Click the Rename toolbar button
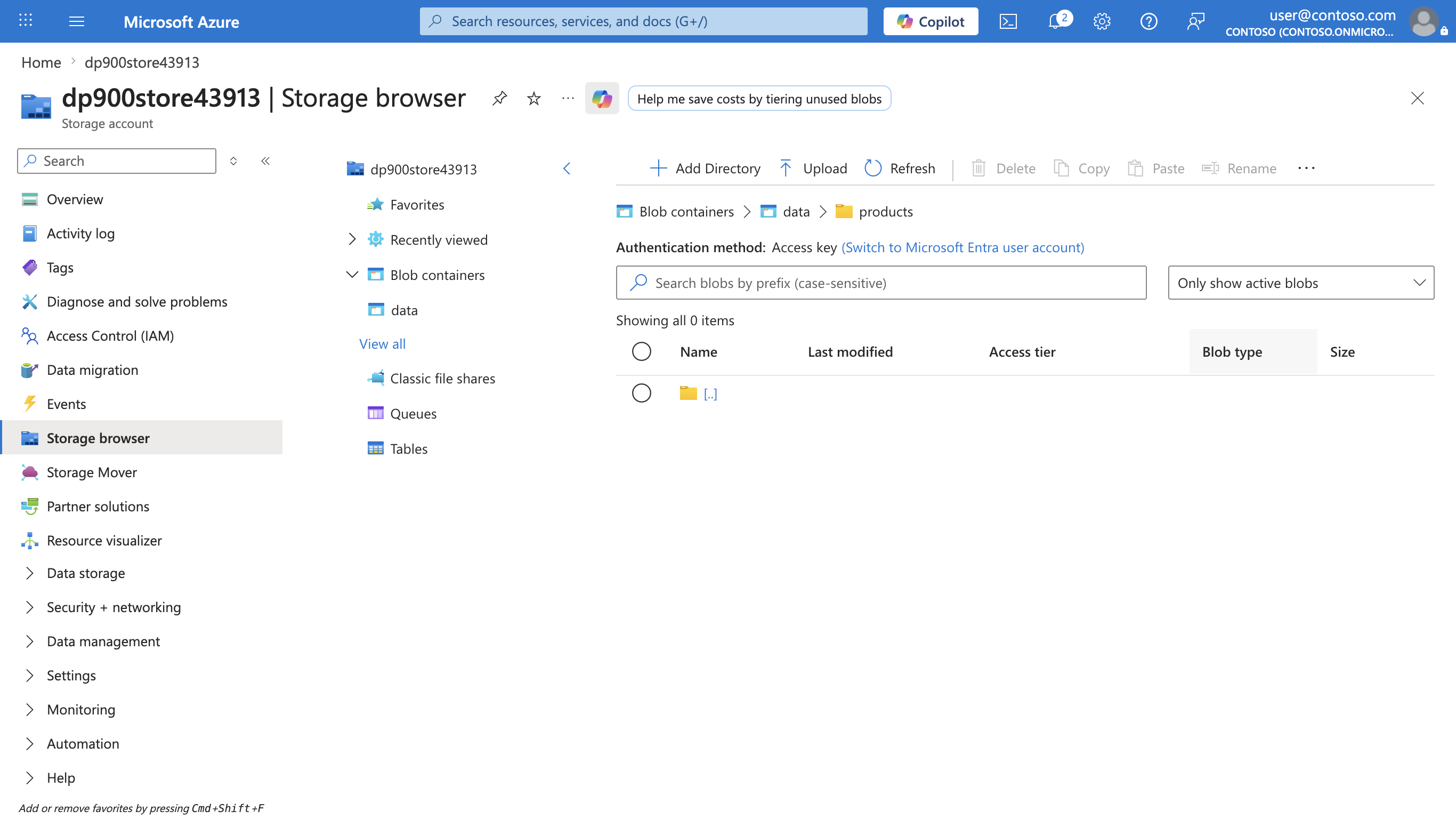This screenshot has width=1456, height=819. [1239, 168]
